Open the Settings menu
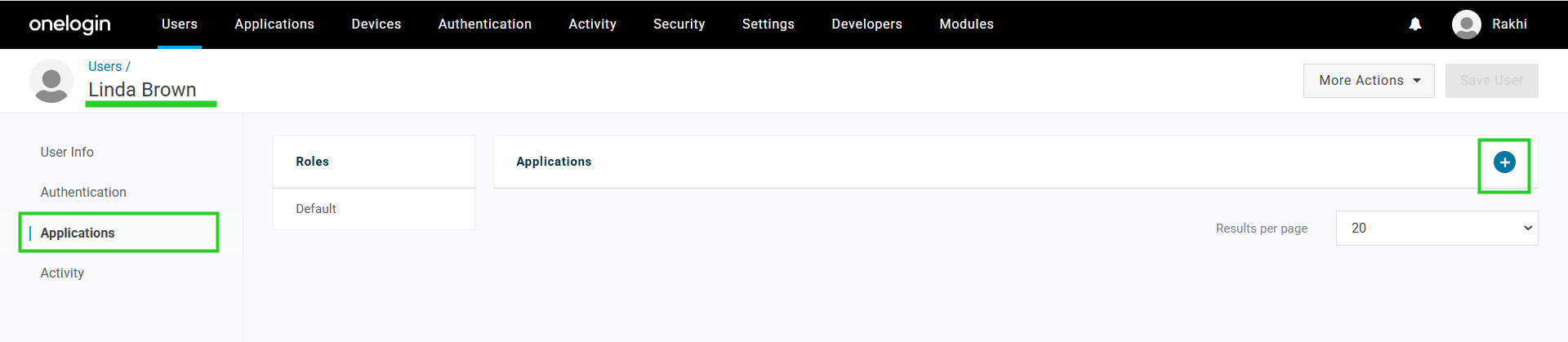 [x=768, y=24]
